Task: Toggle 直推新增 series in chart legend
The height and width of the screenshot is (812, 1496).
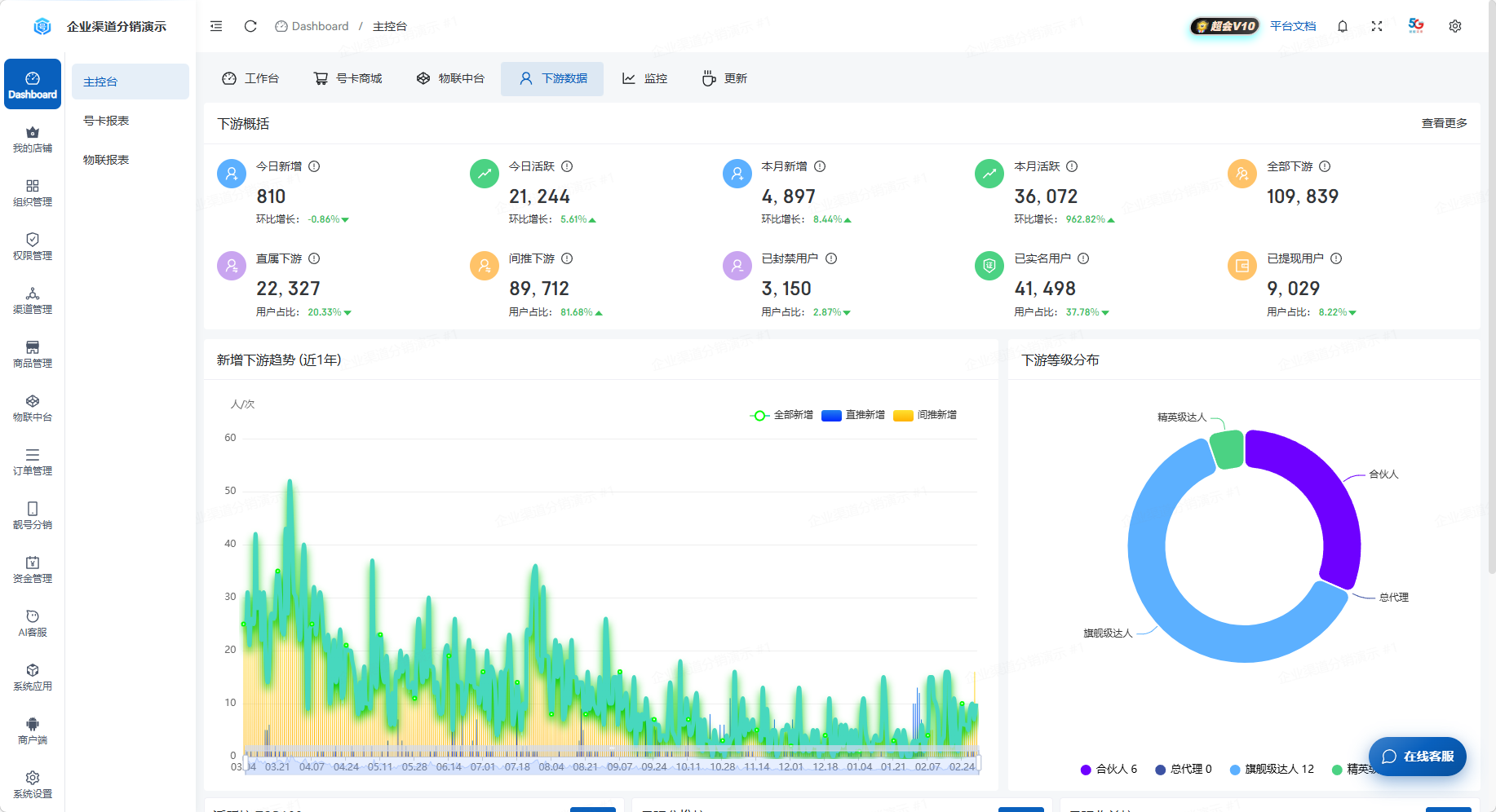Action: [x=853, y=415]
